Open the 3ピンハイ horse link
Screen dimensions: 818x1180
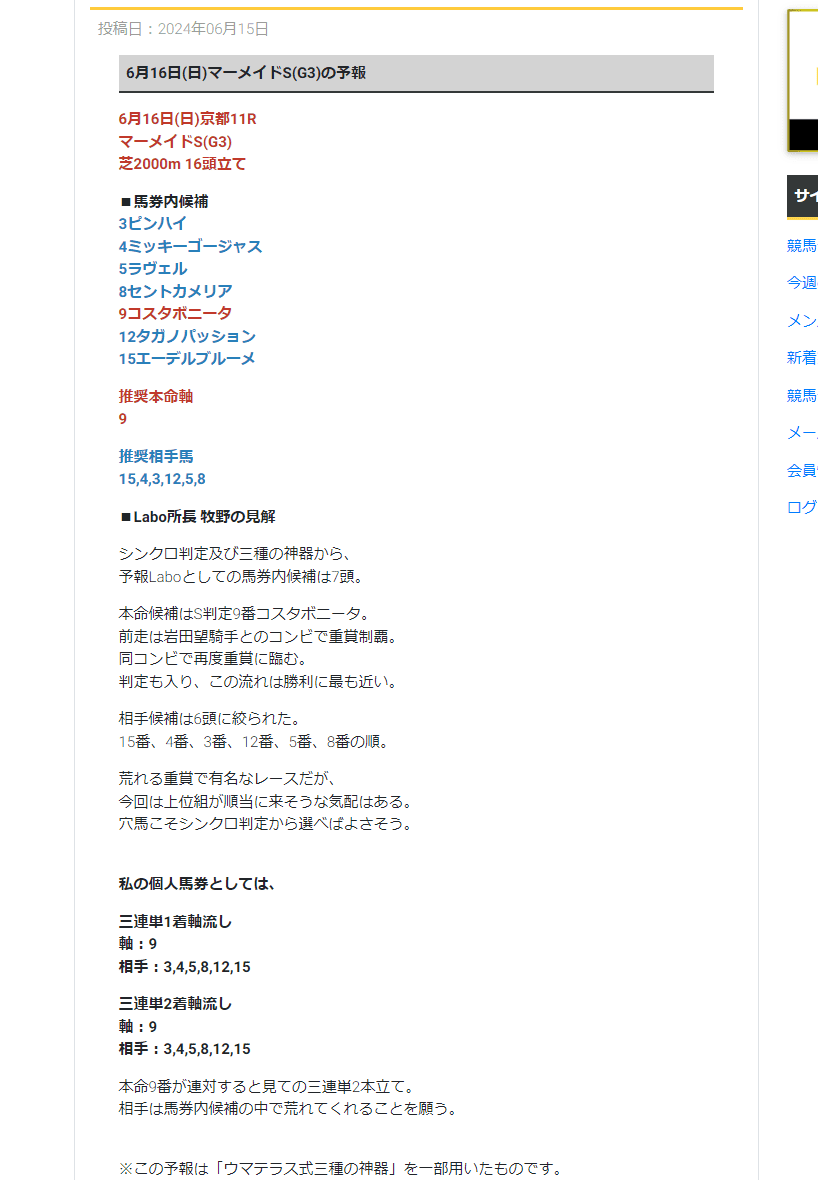[x=153, y=224]
